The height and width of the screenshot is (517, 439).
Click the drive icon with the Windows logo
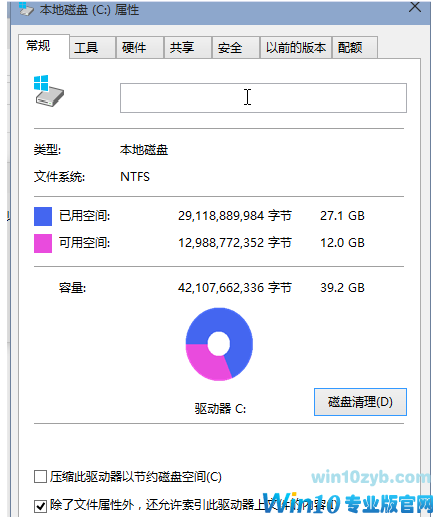[x=49, y=91]
